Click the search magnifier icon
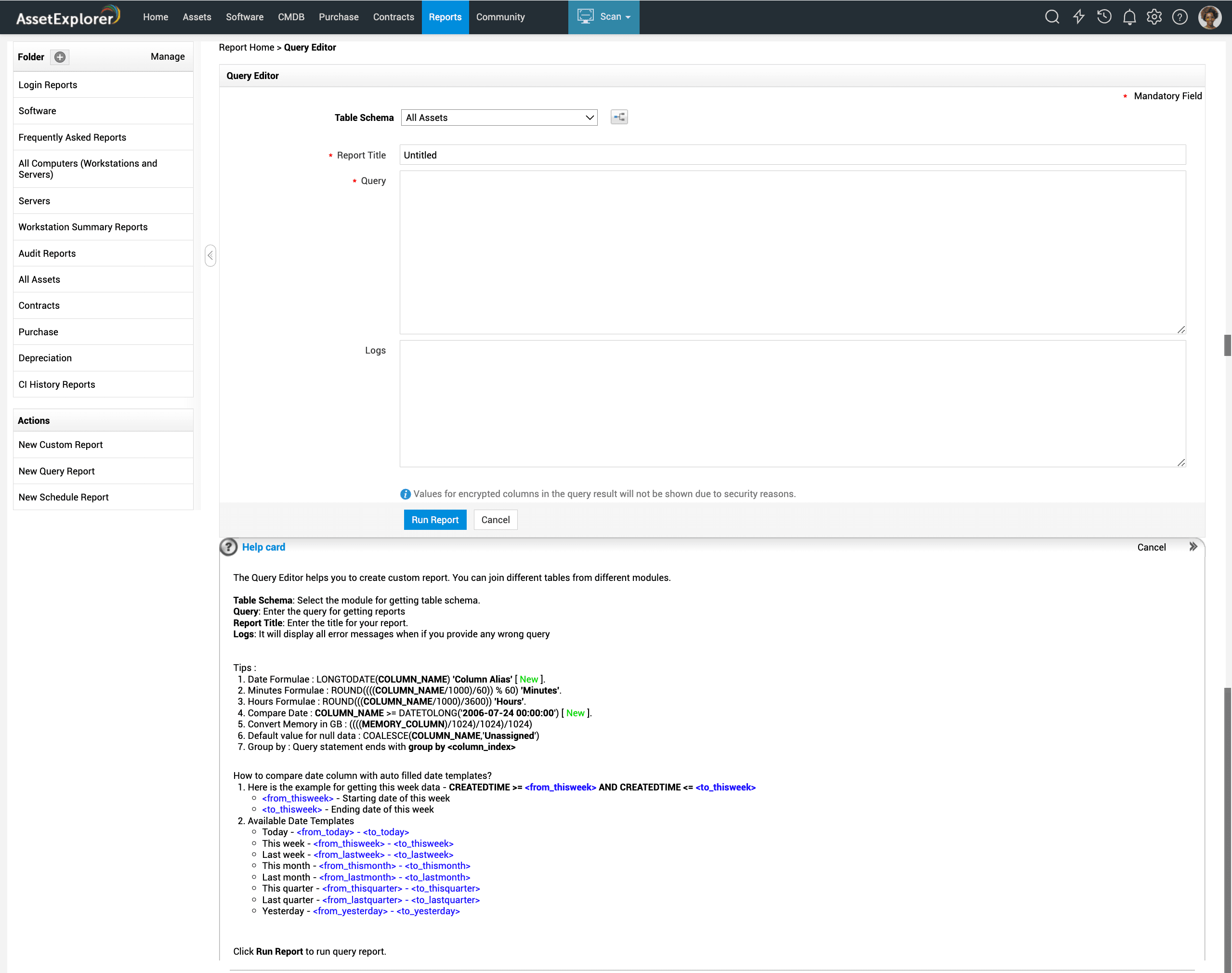The height and width of the screenshot is (973, 1232). pyautogui.click(x=1051, y=17)
